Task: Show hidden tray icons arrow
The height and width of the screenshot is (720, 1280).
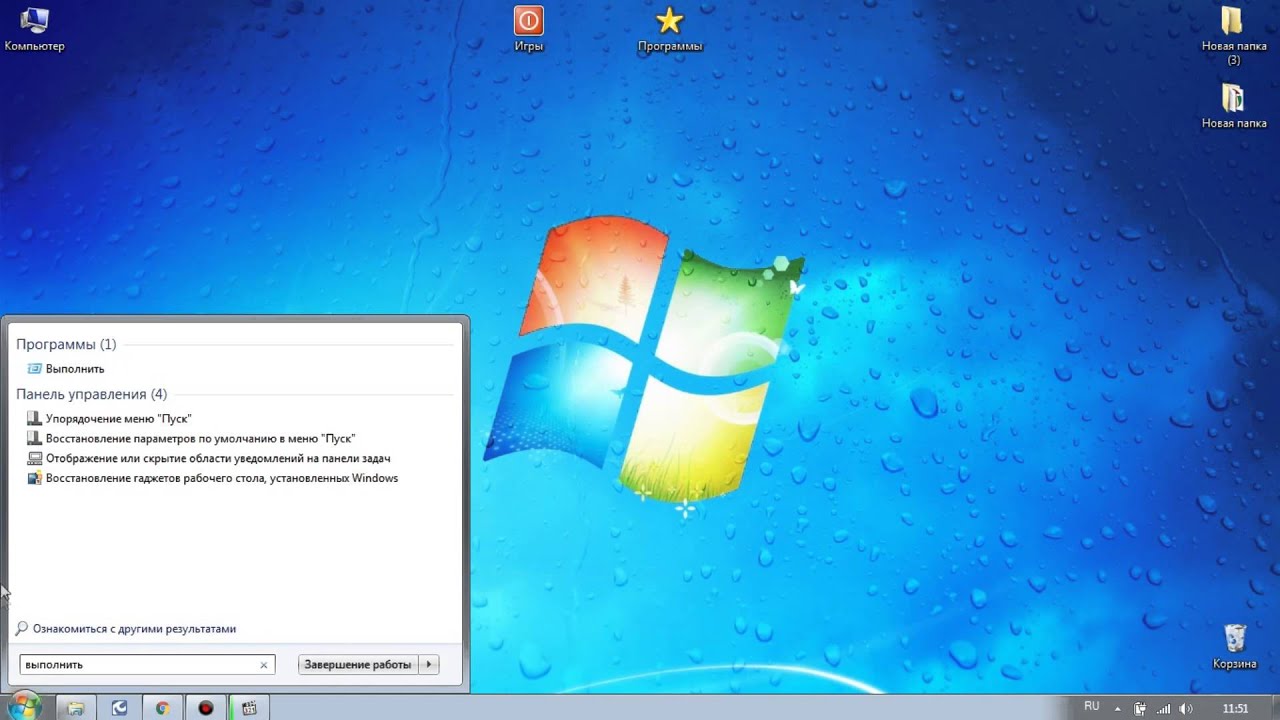Action: pos(1118,708)
